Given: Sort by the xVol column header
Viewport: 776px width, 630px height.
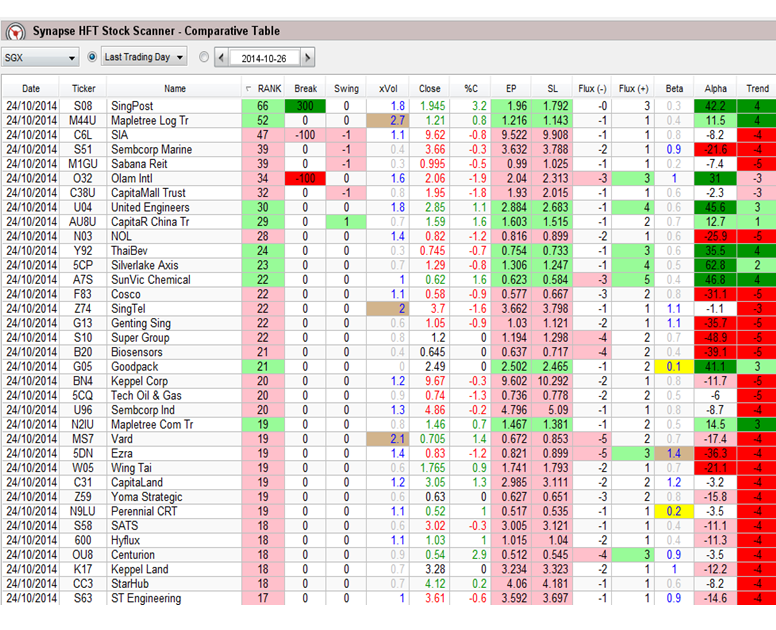Looking at the screenshot, I should [x=388, y=89].
